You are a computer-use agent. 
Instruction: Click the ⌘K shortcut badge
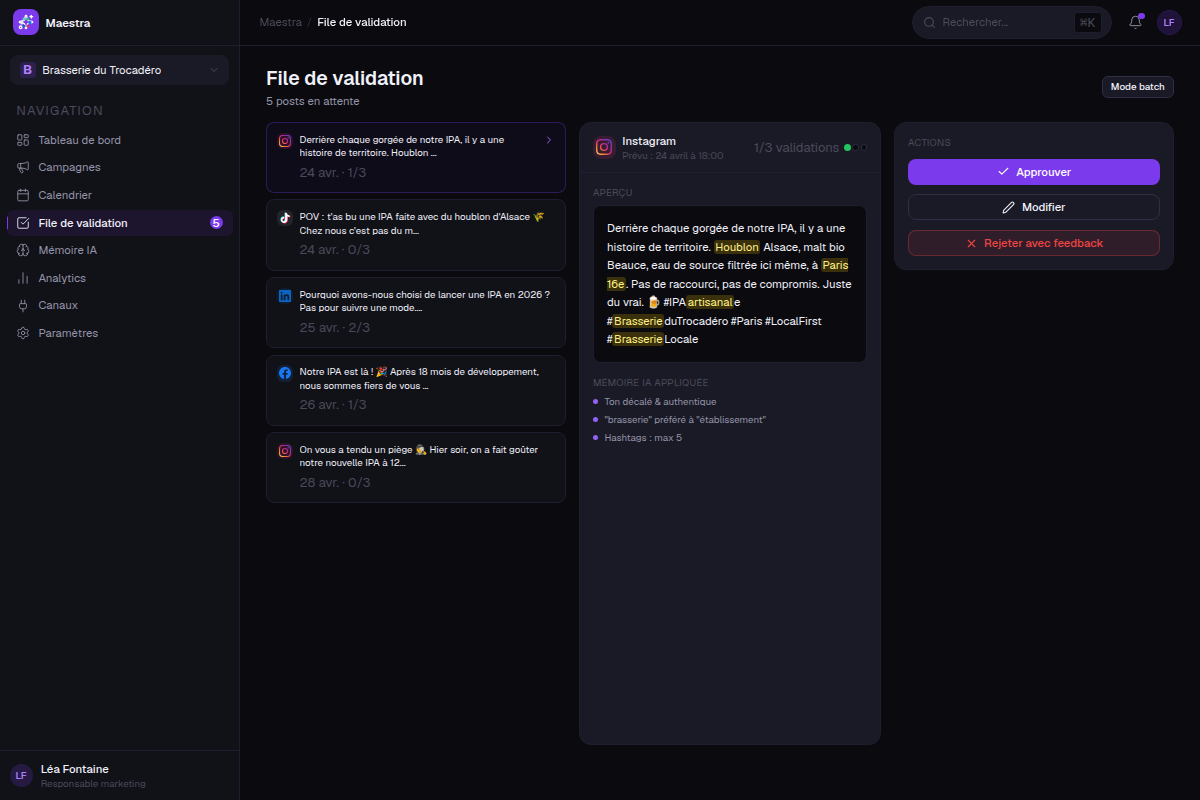pos(1087,22)
